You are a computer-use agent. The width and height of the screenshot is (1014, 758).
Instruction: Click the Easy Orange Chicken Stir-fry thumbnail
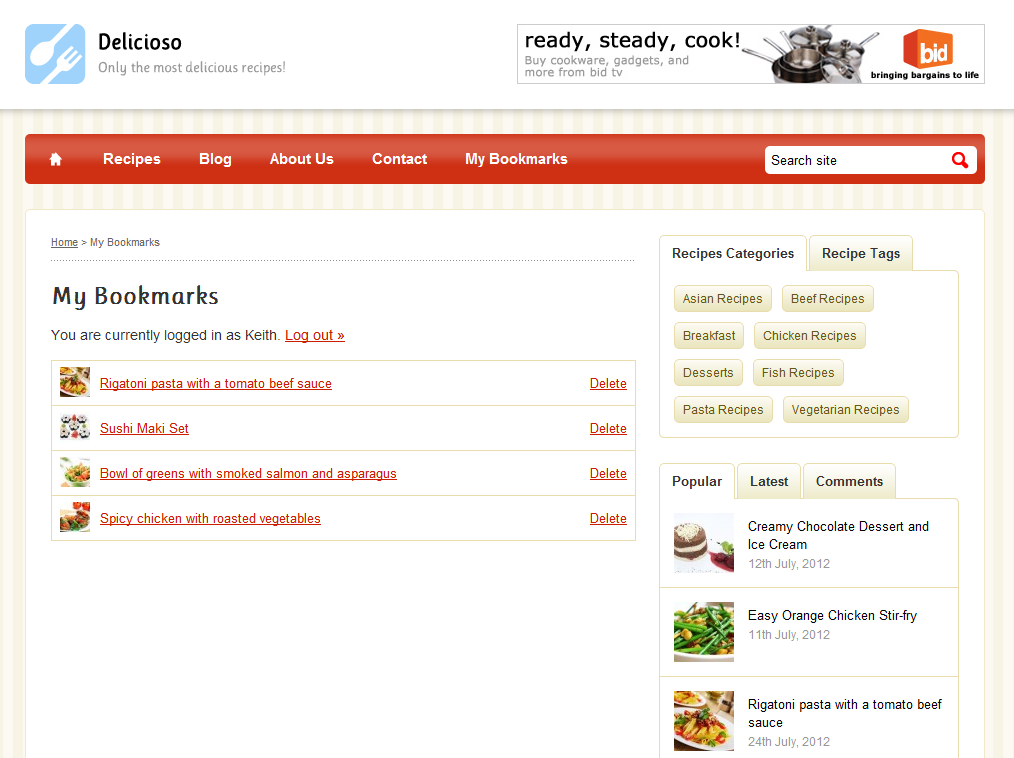coord(703,632)
